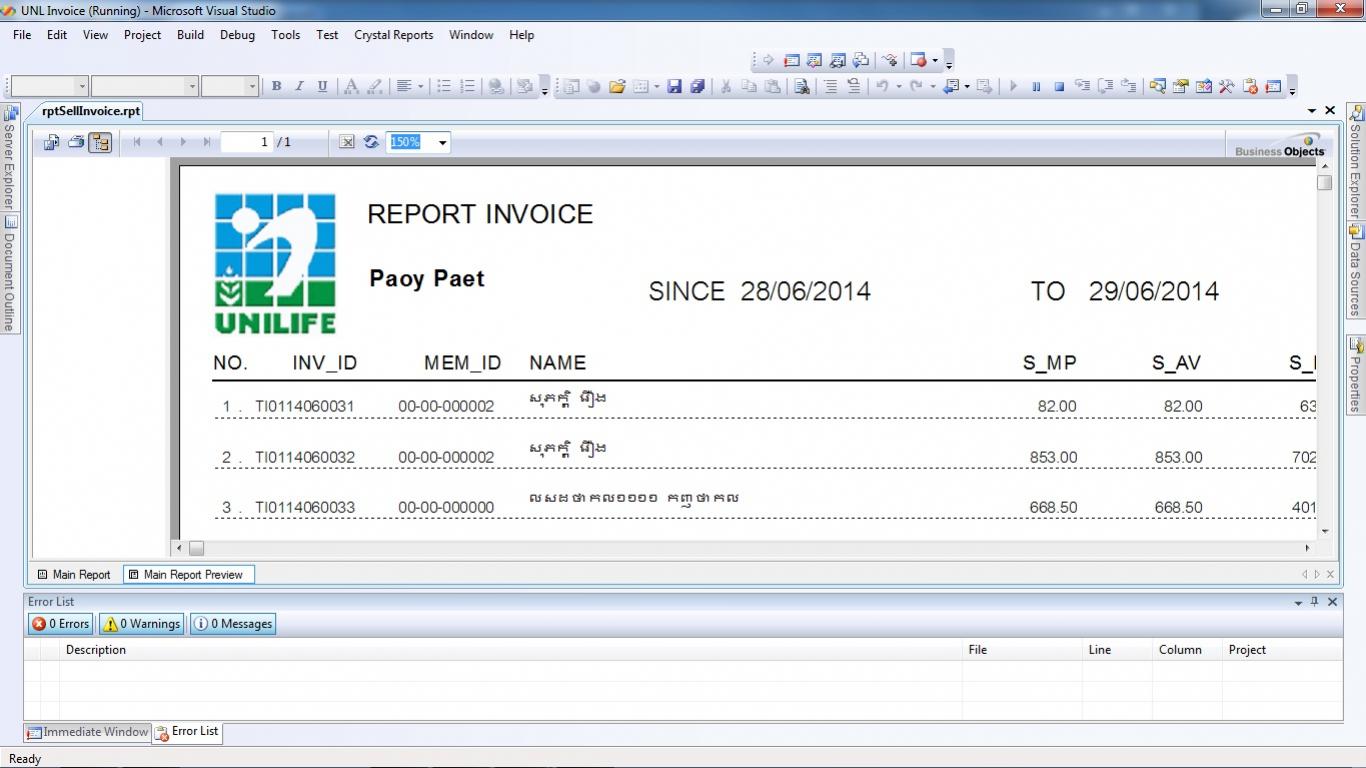This screenshot has width=1366, height=768.
Task: Click the report's vertical scrollbar thumb
Action: pos(1325,182)
